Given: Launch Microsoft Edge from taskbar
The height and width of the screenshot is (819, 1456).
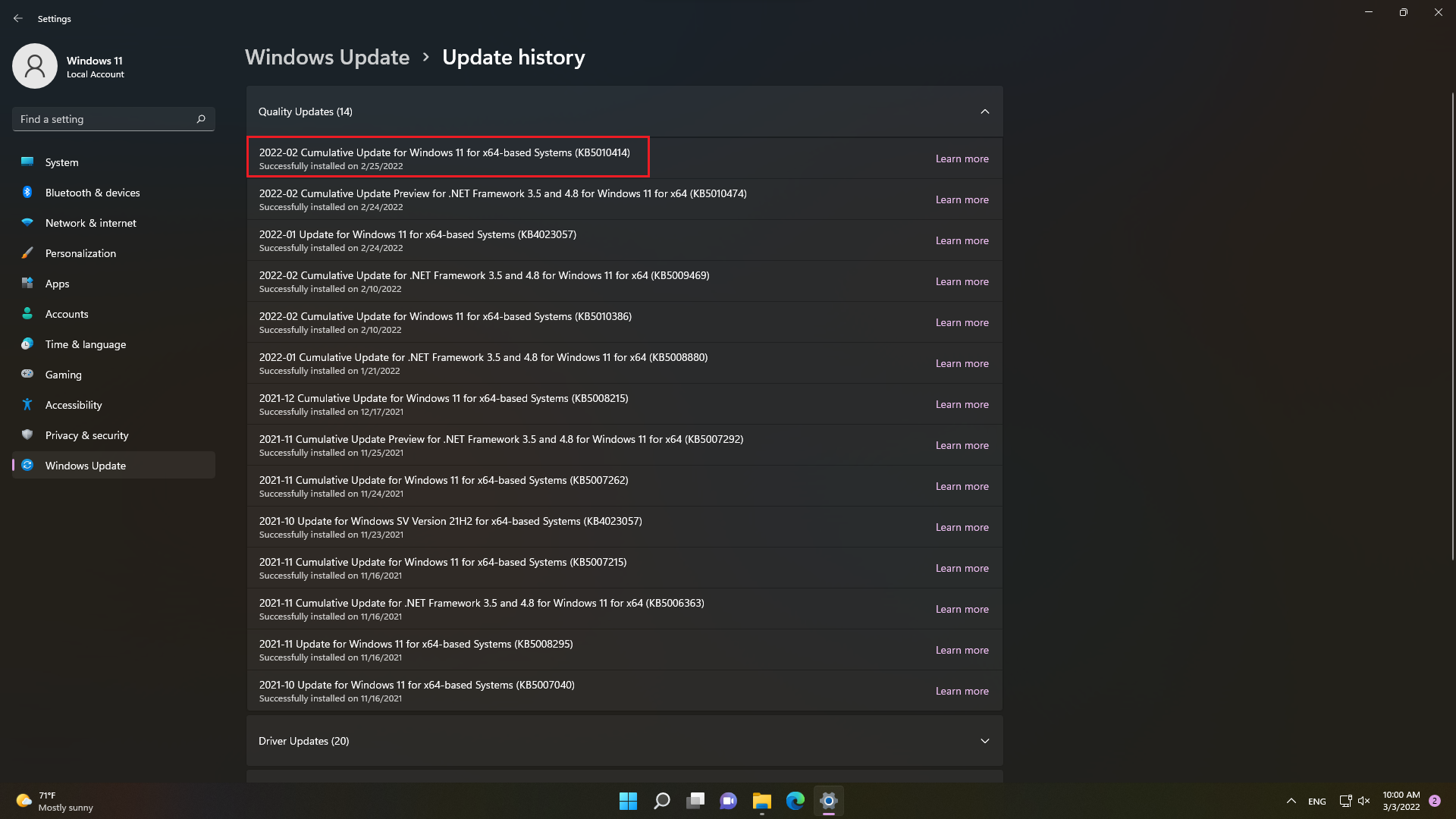Looking at the screenshot, I should coord(795,801).
